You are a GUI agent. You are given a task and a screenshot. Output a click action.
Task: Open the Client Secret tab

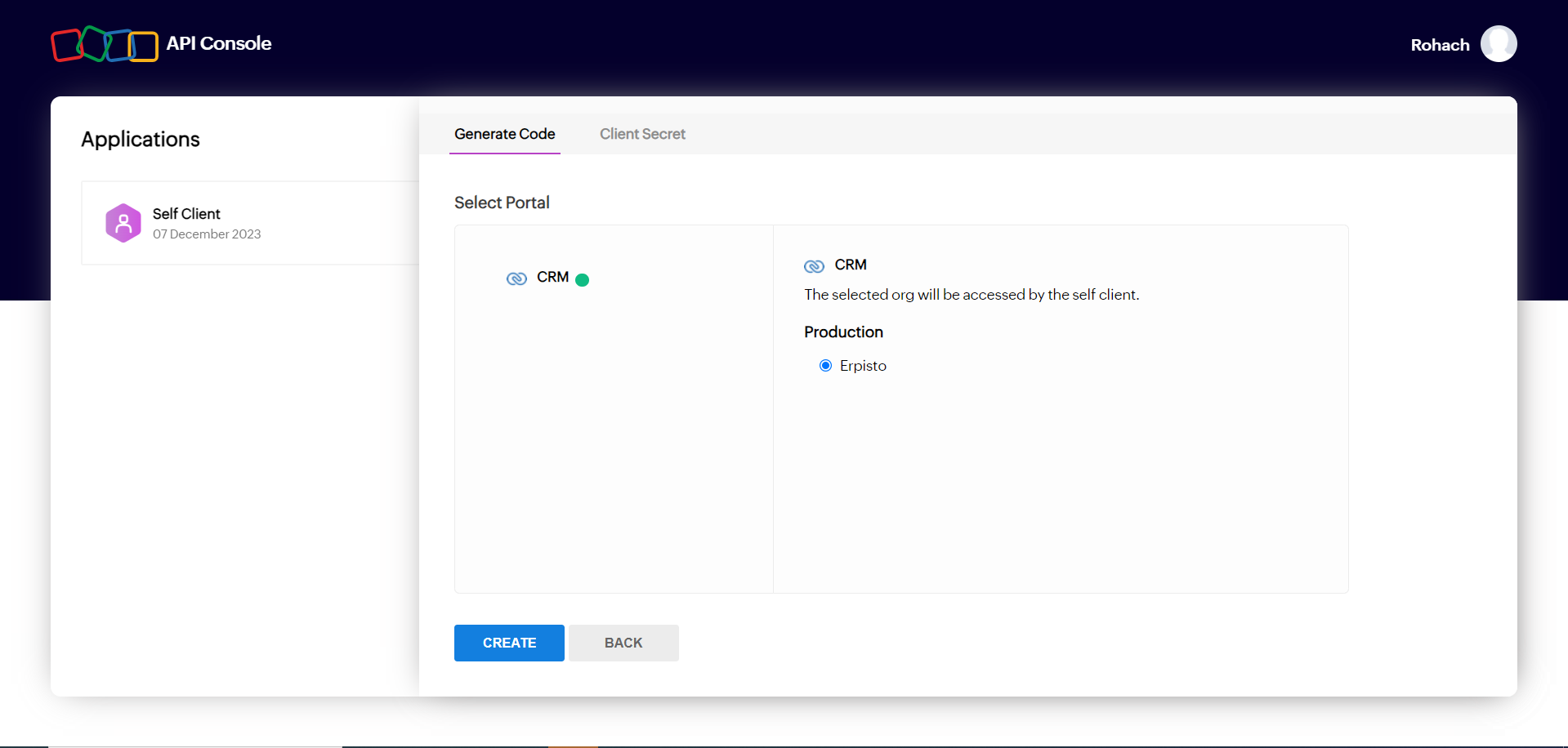coord(642,134)
